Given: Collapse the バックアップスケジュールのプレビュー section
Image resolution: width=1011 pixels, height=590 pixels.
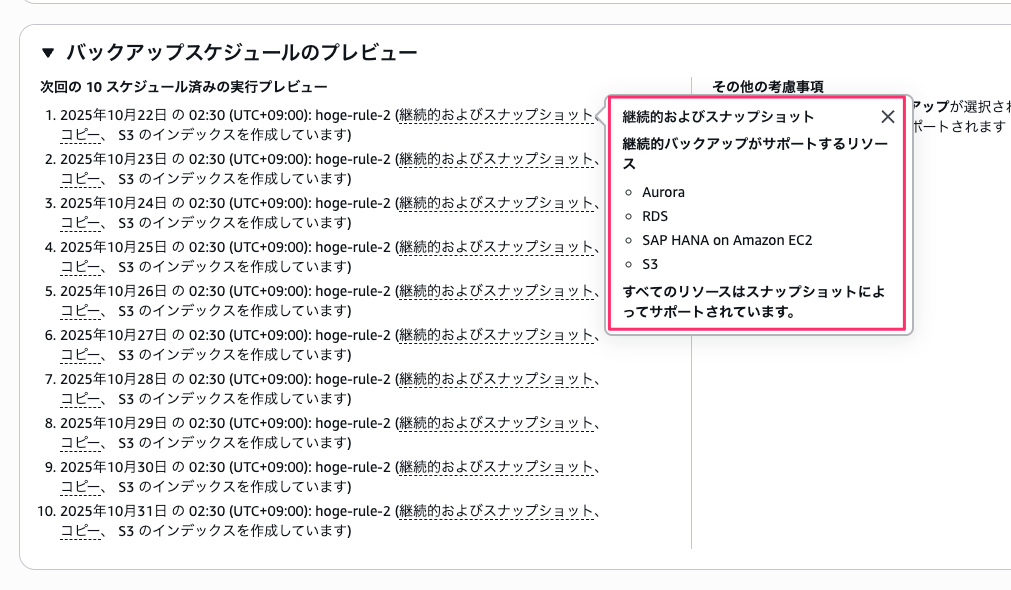Looking at the screenshot, I should (47, 53).
